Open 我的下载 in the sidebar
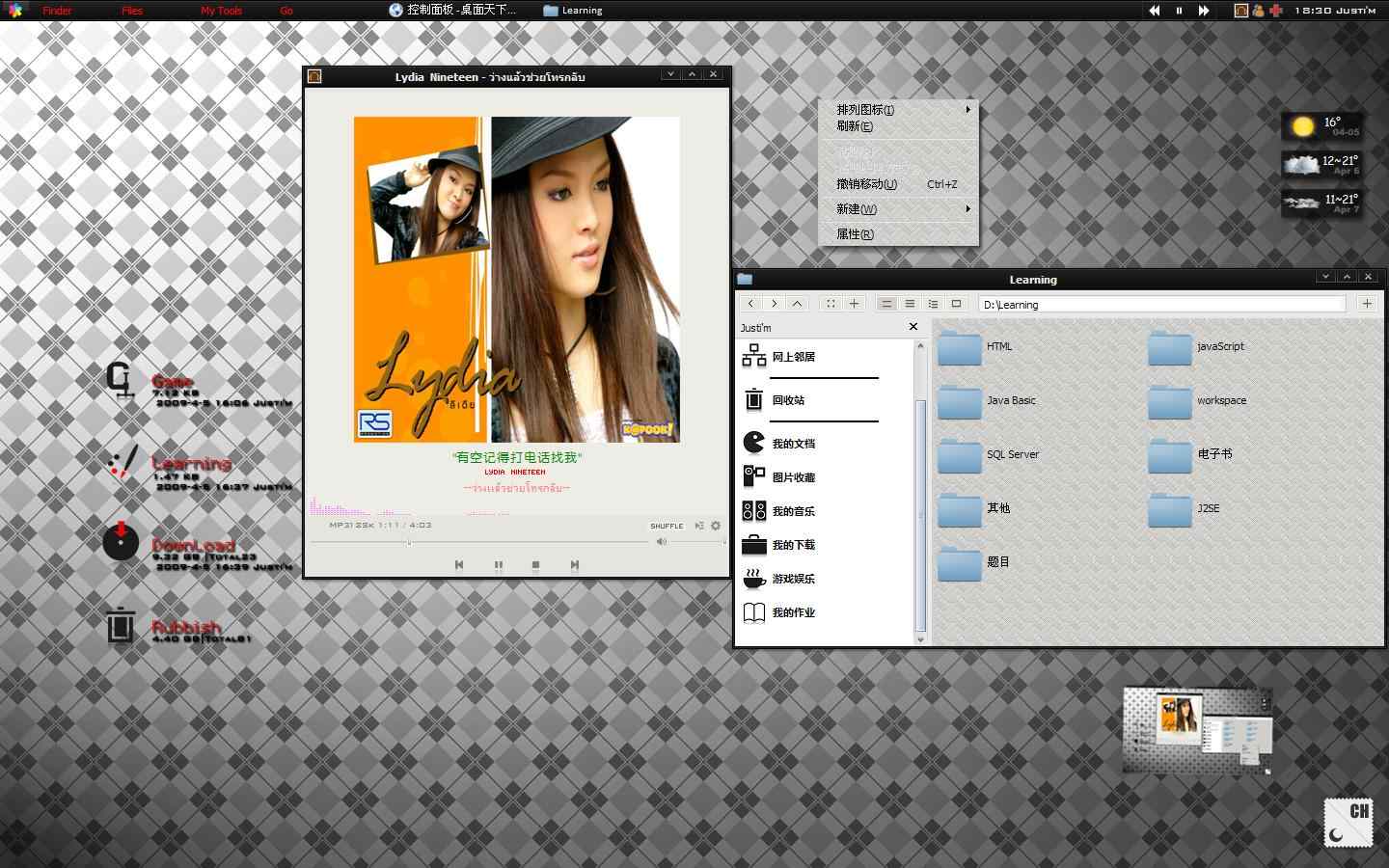The width and height of the screenshot is (1389, 868). (779, 545)
